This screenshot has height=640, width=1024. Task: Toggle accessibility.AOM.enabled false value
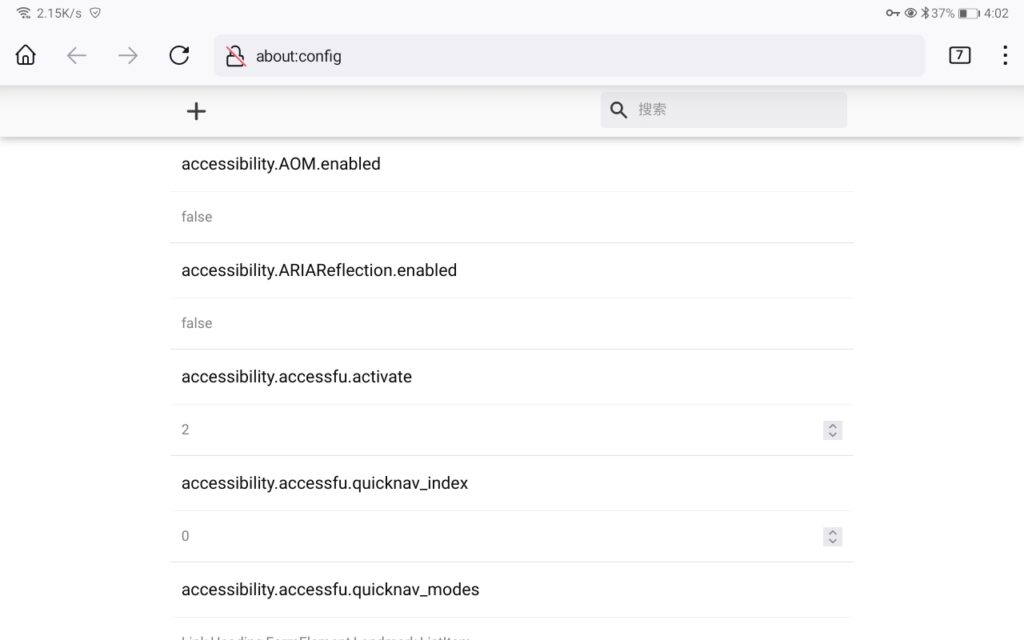click(197, 217)
